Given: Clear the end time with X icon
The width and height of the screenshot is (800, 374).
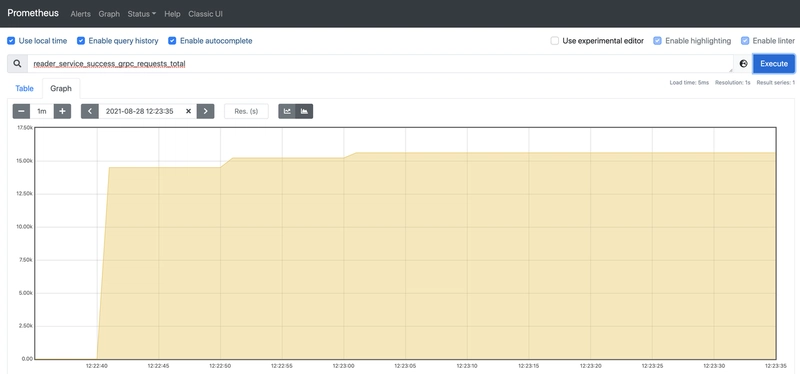Looking at the screenshot, I should point(188,111).
